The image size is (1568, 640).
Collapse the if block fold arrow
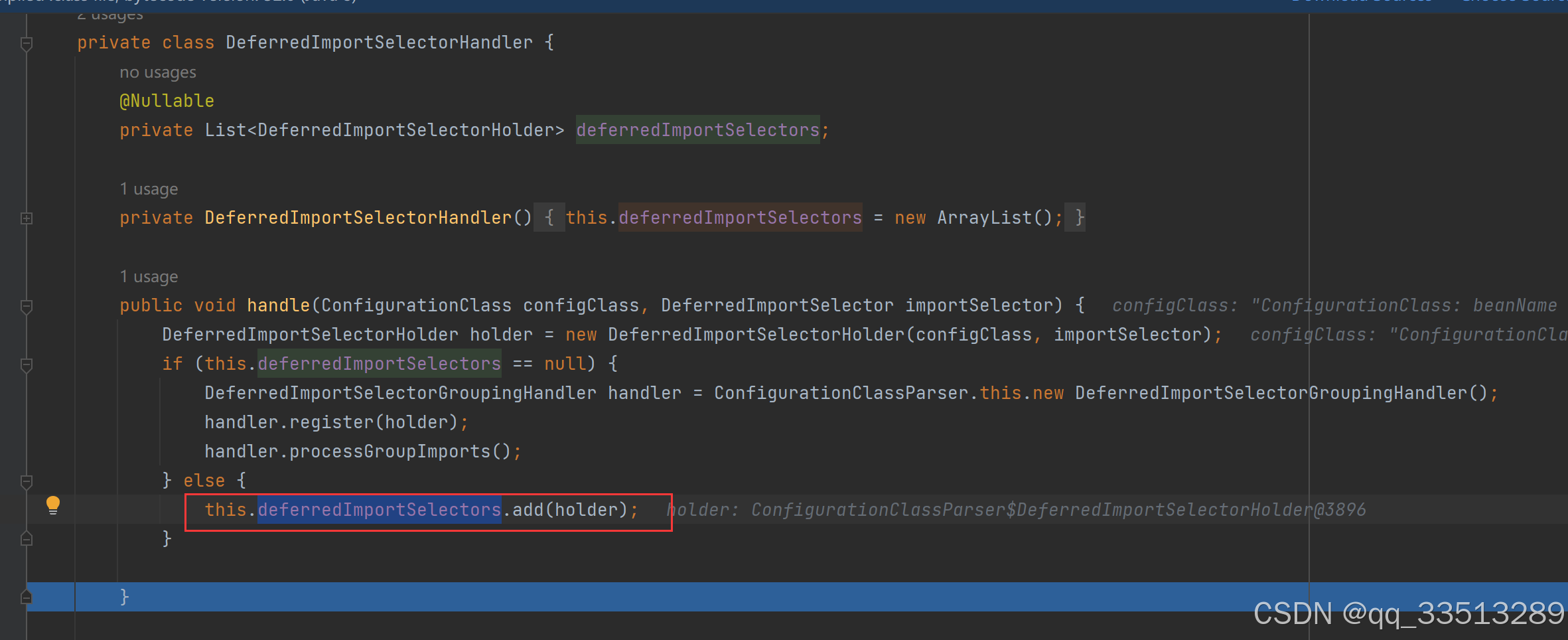pos(27,364)
